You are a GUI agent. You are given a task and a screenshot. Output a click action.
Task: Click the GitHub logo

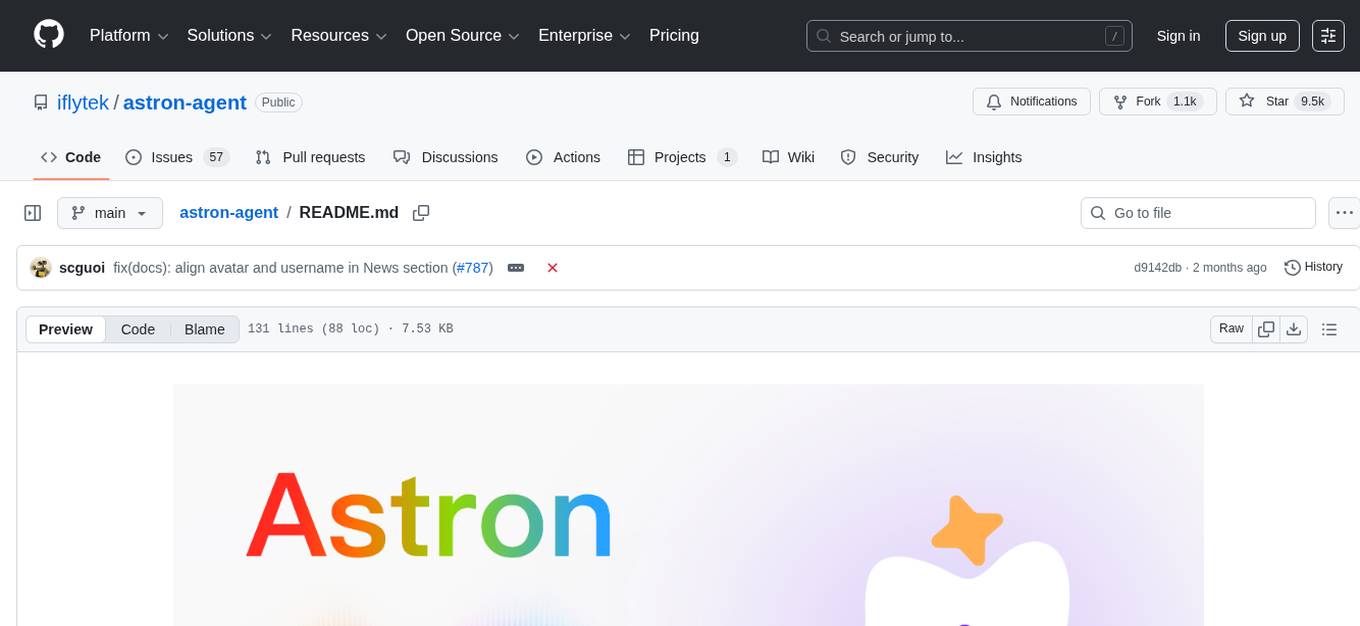[x=48, y=35]
